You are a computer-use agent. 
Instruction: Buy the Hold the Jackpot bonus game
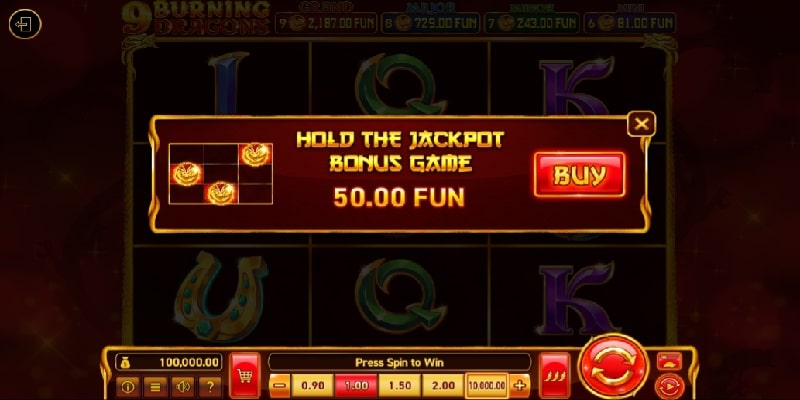click(580, 174)
